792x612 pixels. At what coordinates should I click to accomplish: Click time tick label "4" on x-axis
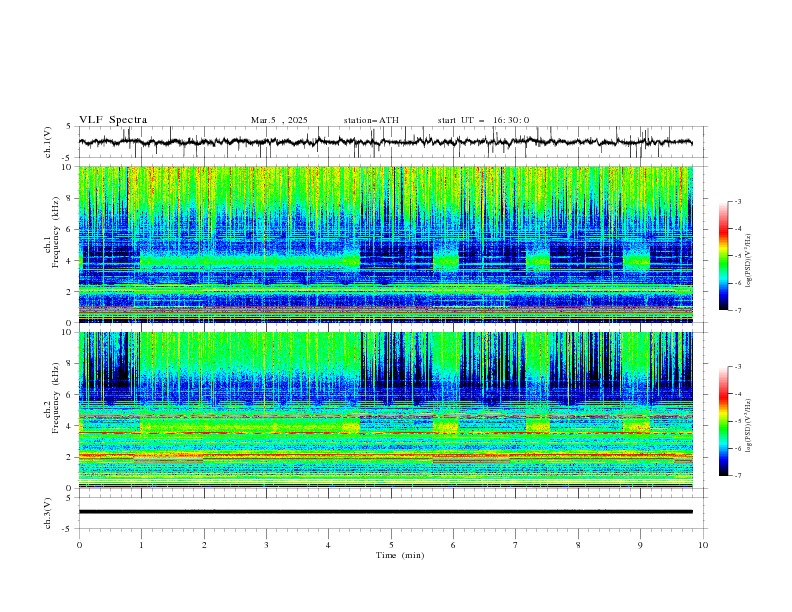tap(329, 545)
